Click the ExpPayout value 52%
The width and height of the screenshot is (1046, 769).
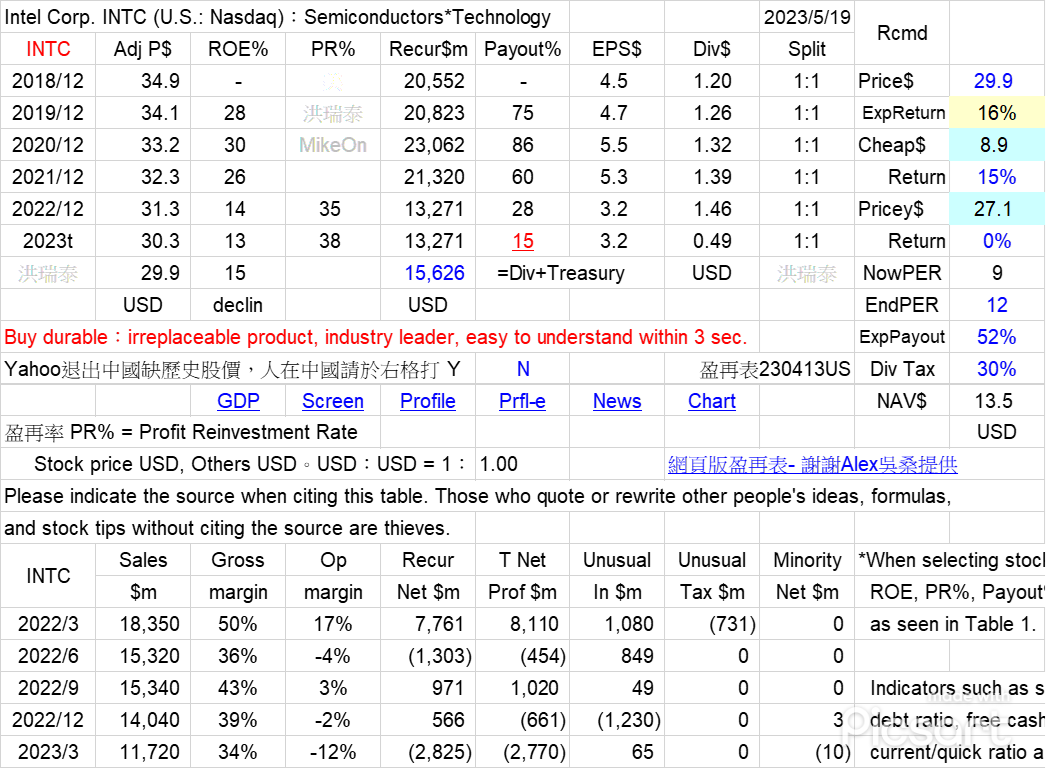point(997,337)
